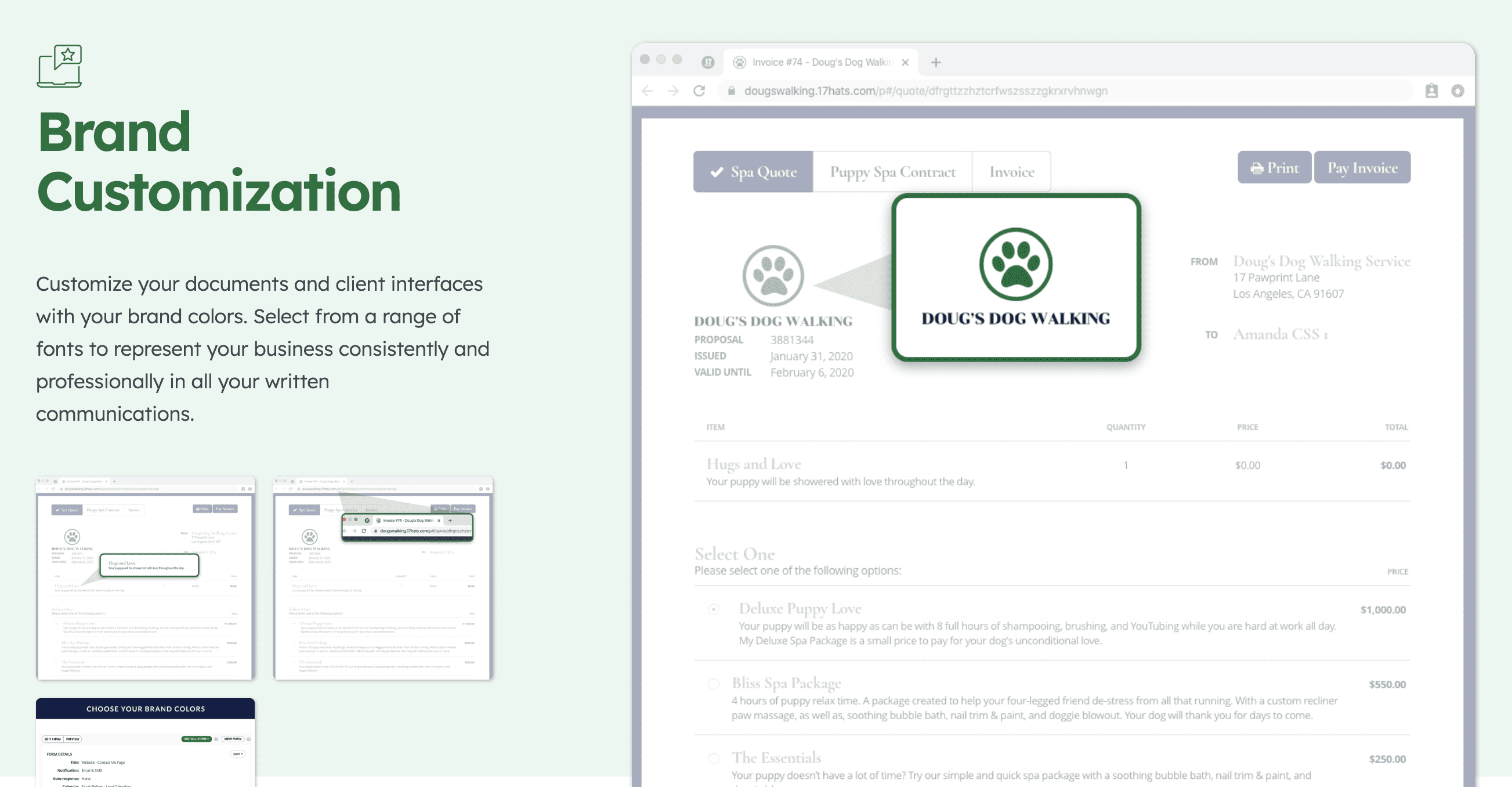Image resolution: width=1512 pixels, height=787 pixels.
Task: Select the Bliss Spa Package radio option
Action: point(714,684)
